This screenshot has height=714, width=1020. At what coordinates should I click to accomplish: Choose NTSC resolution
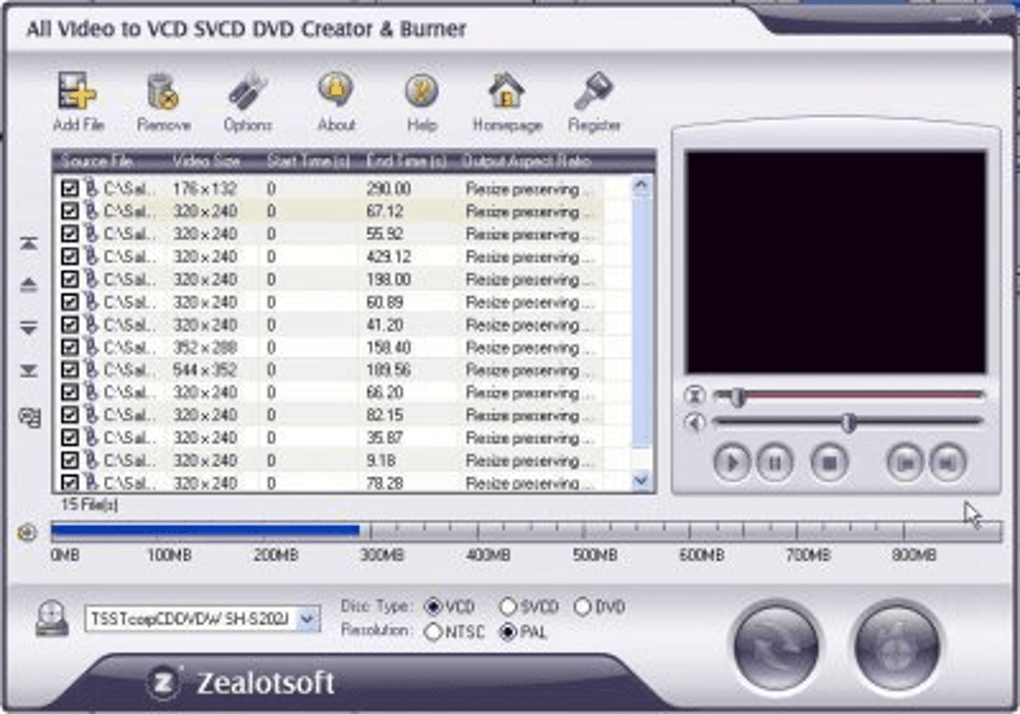[x=433, y=631]
